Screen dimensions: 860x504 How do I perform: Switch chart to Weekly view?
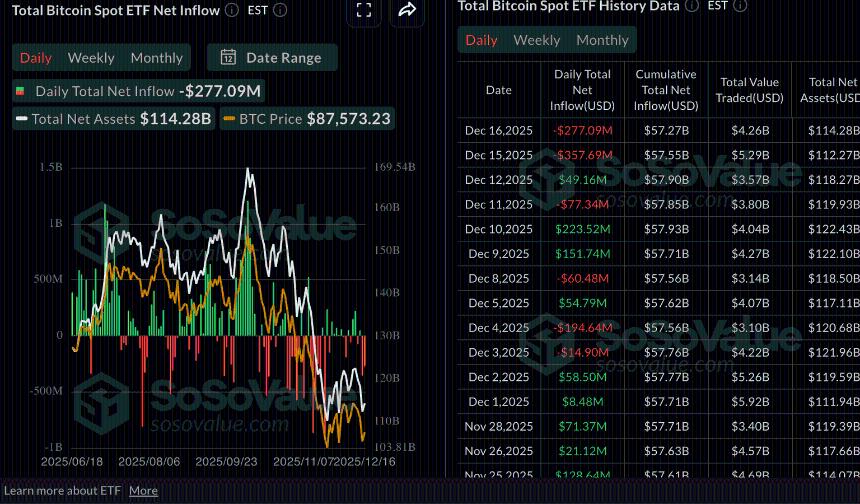[x=91, y=57]
